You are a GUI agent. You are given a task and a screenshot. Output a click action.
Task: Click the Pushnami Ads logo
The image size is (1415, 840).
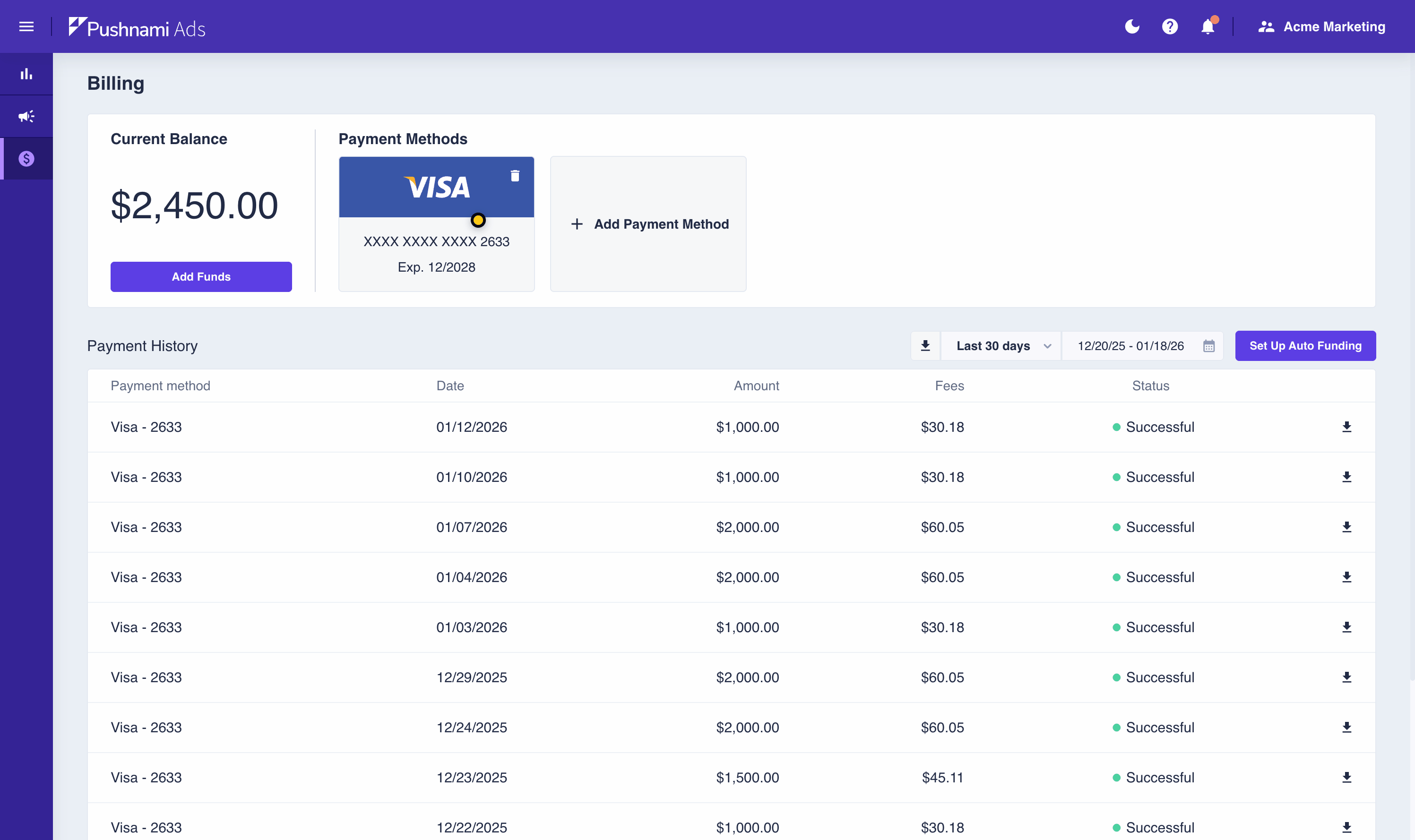click(137, 27)
